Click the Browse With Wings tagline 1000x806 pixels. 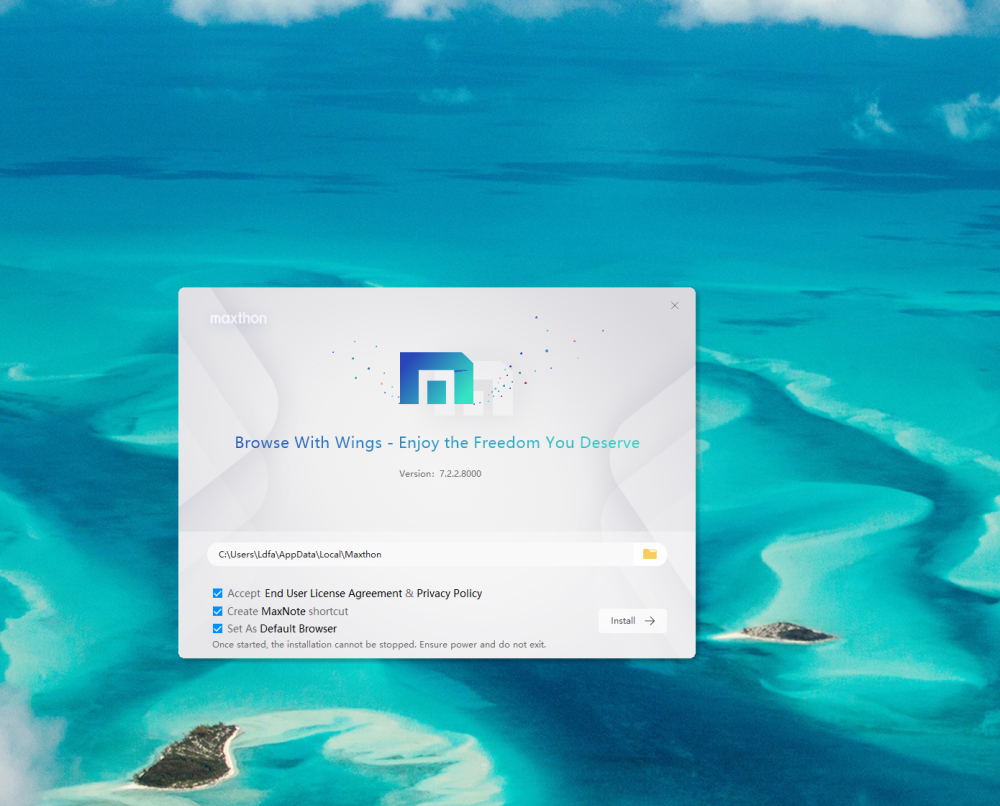(x=437, y=443)
